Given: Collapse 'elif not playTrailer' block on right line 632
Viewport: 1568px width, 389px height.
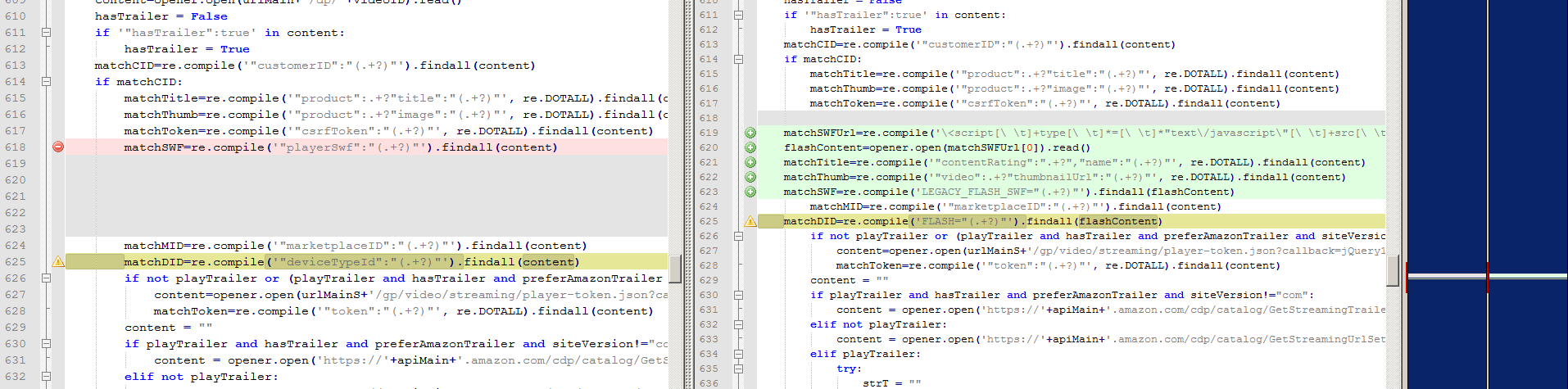Looking at the screenshot, I should tap(738, 324).
